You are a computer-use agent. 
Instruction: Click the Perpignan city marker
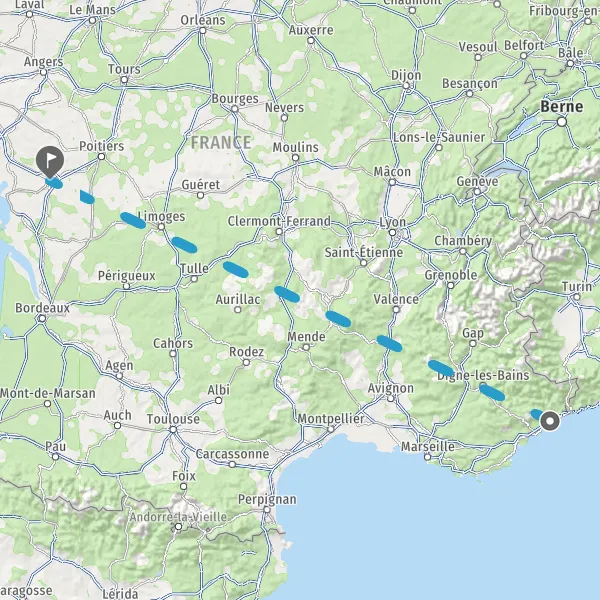pos(267,510)
